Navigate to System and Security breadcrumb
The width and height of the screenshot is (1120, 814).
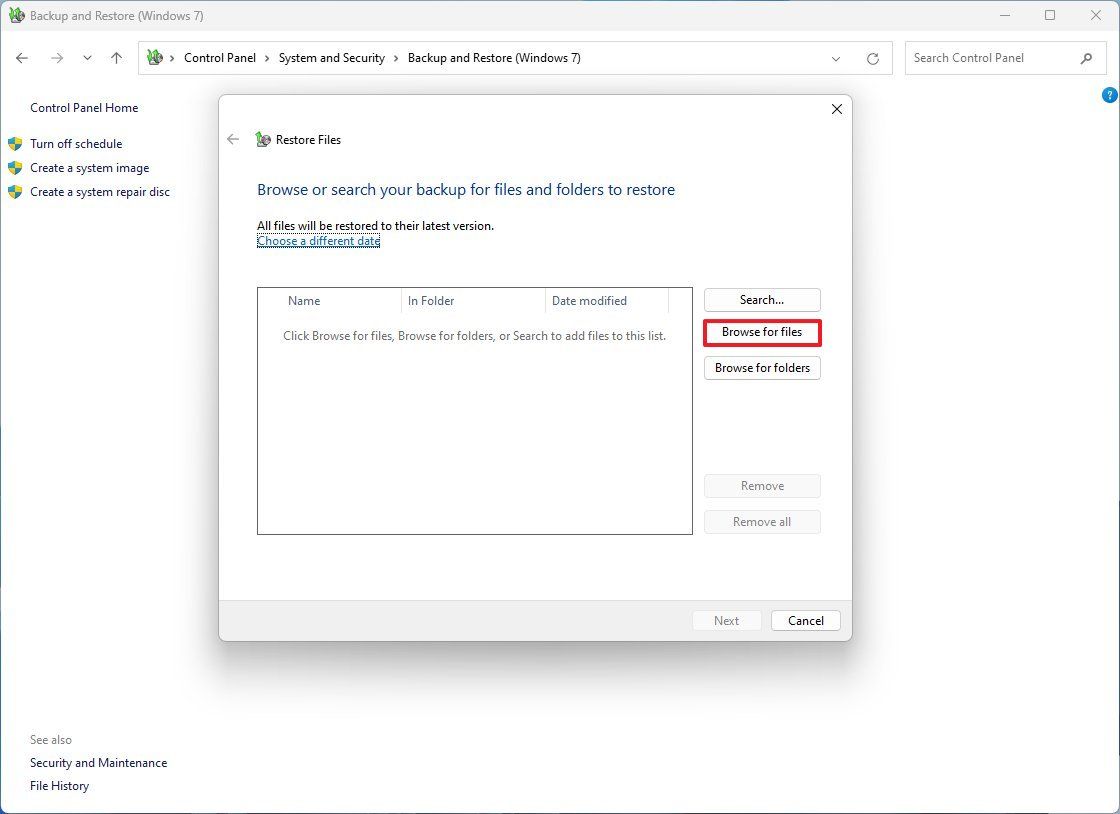(x=332, y=58)
